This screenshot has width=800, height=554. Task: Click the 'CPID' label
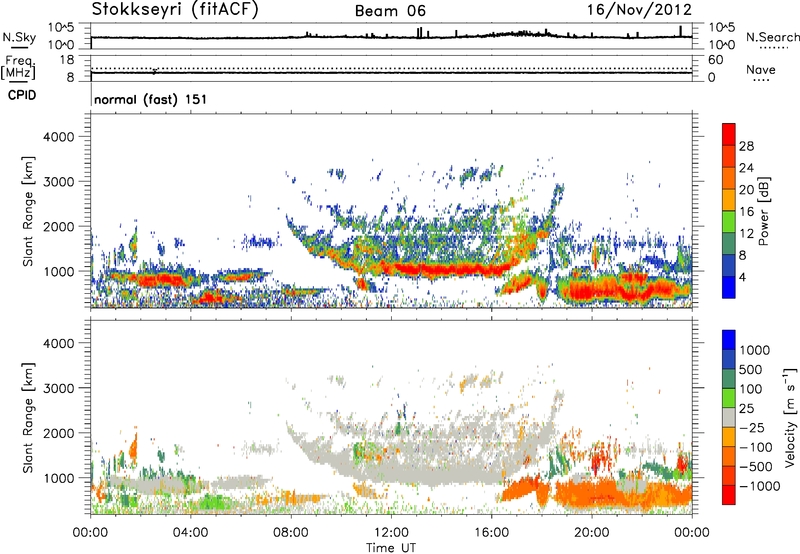coord(22,95)
